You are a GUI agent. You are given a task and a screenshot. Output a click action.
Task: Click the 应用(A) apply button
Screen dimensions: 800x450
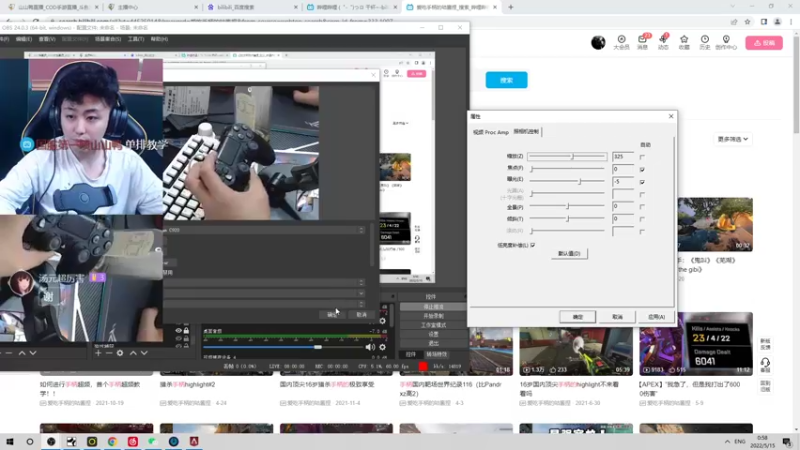[656, 317]
